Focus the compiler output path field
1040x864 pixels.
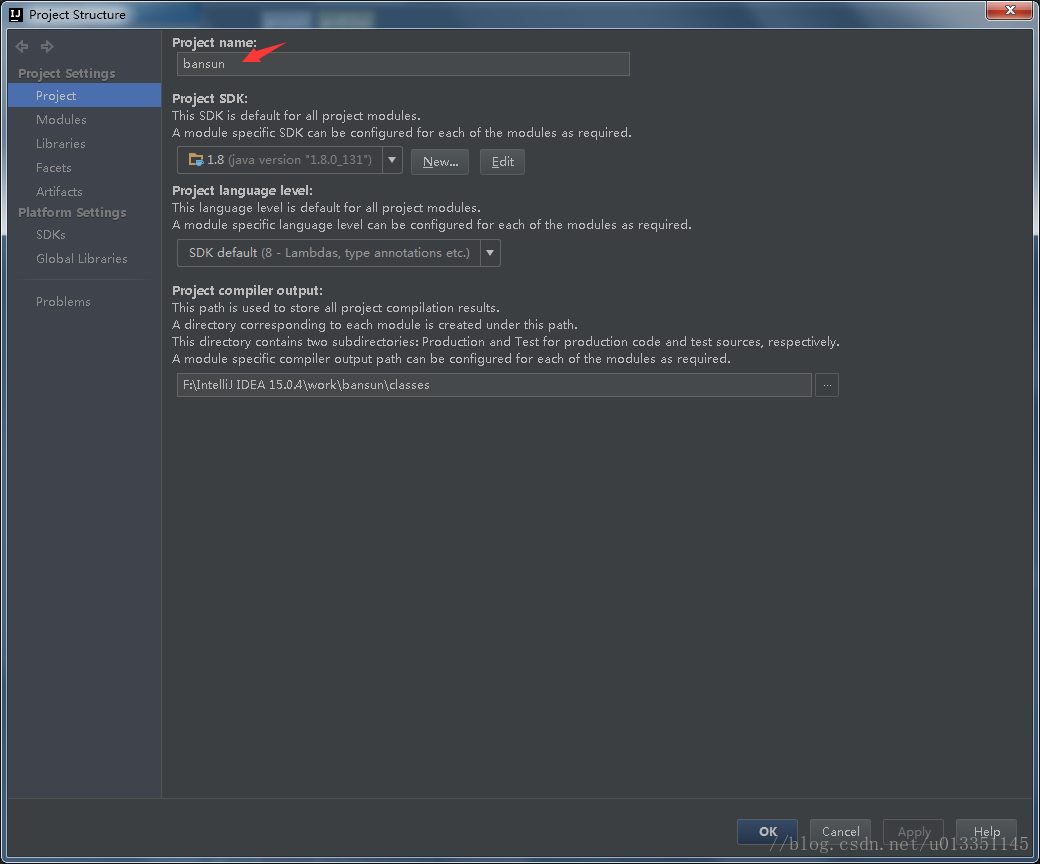coord(494,385)
